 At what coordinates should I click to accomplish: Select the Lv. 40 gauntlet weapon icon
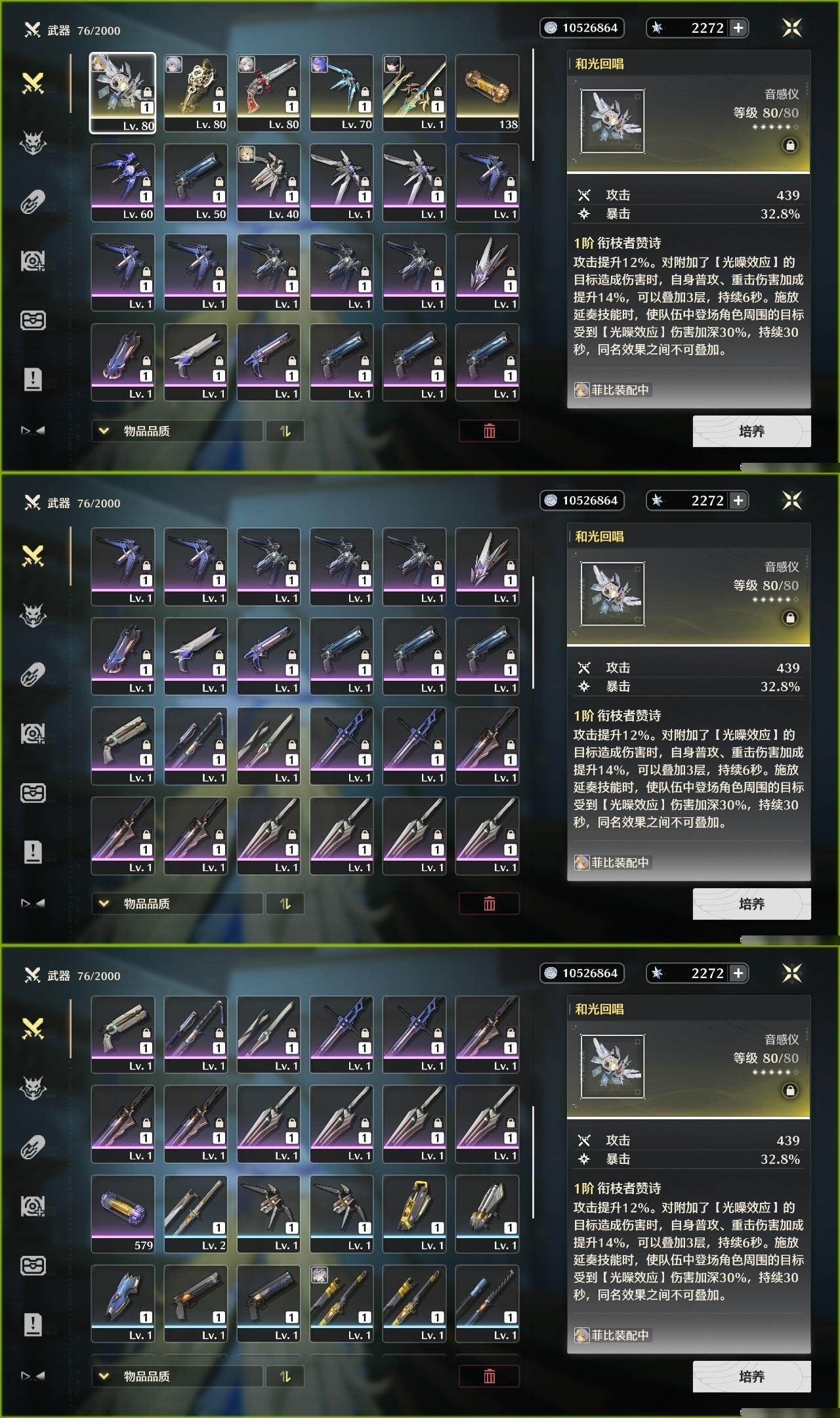(x=268, y=183)
